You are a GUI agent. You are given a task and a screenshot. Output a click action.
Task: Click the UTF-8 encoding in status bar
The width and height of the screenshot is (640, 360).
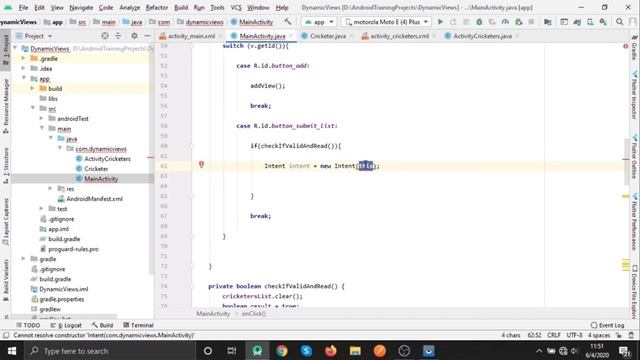(574, 335)
